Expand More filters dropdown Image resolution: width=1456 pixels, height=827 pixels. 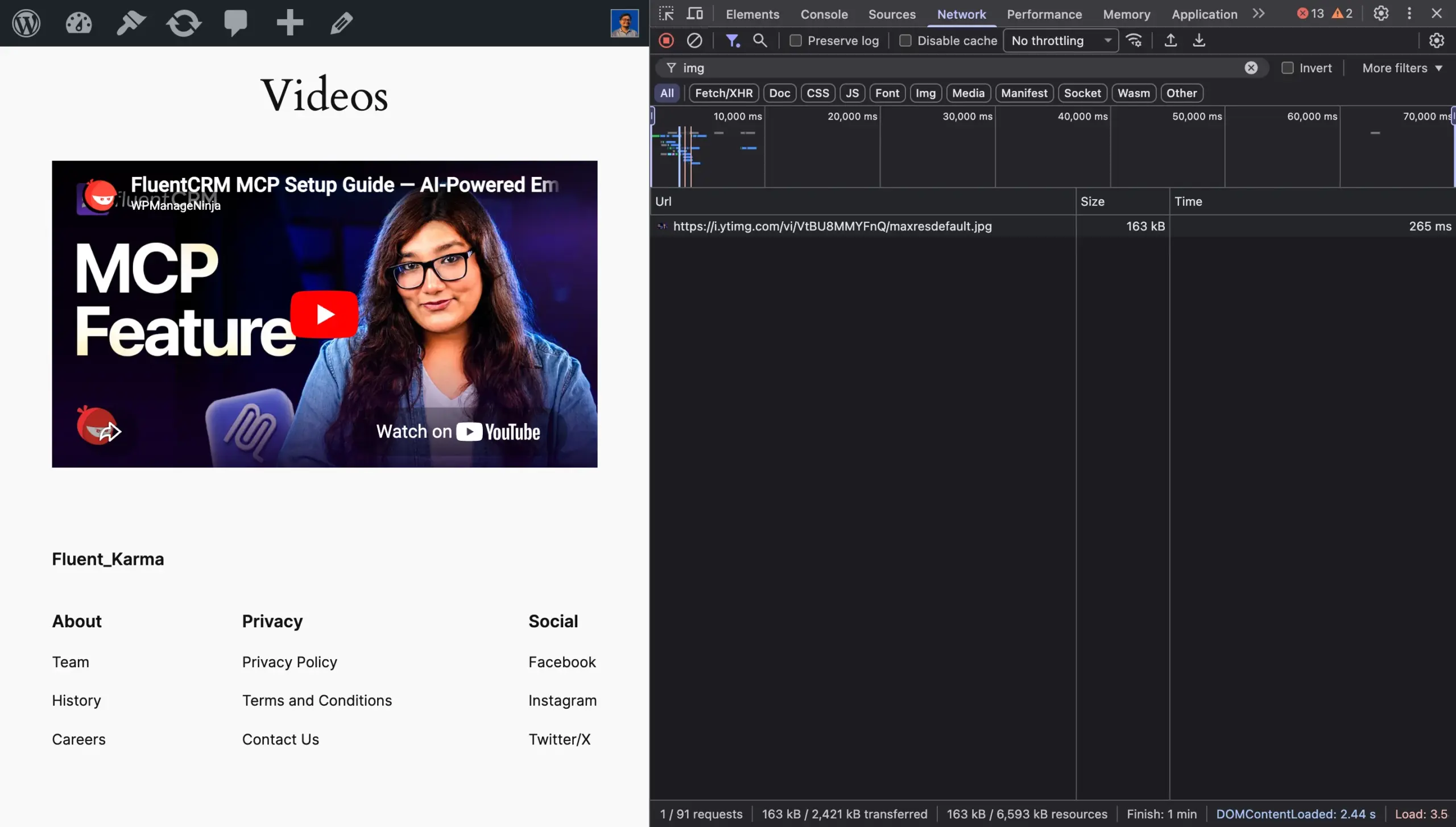[x=1403, y=68]
